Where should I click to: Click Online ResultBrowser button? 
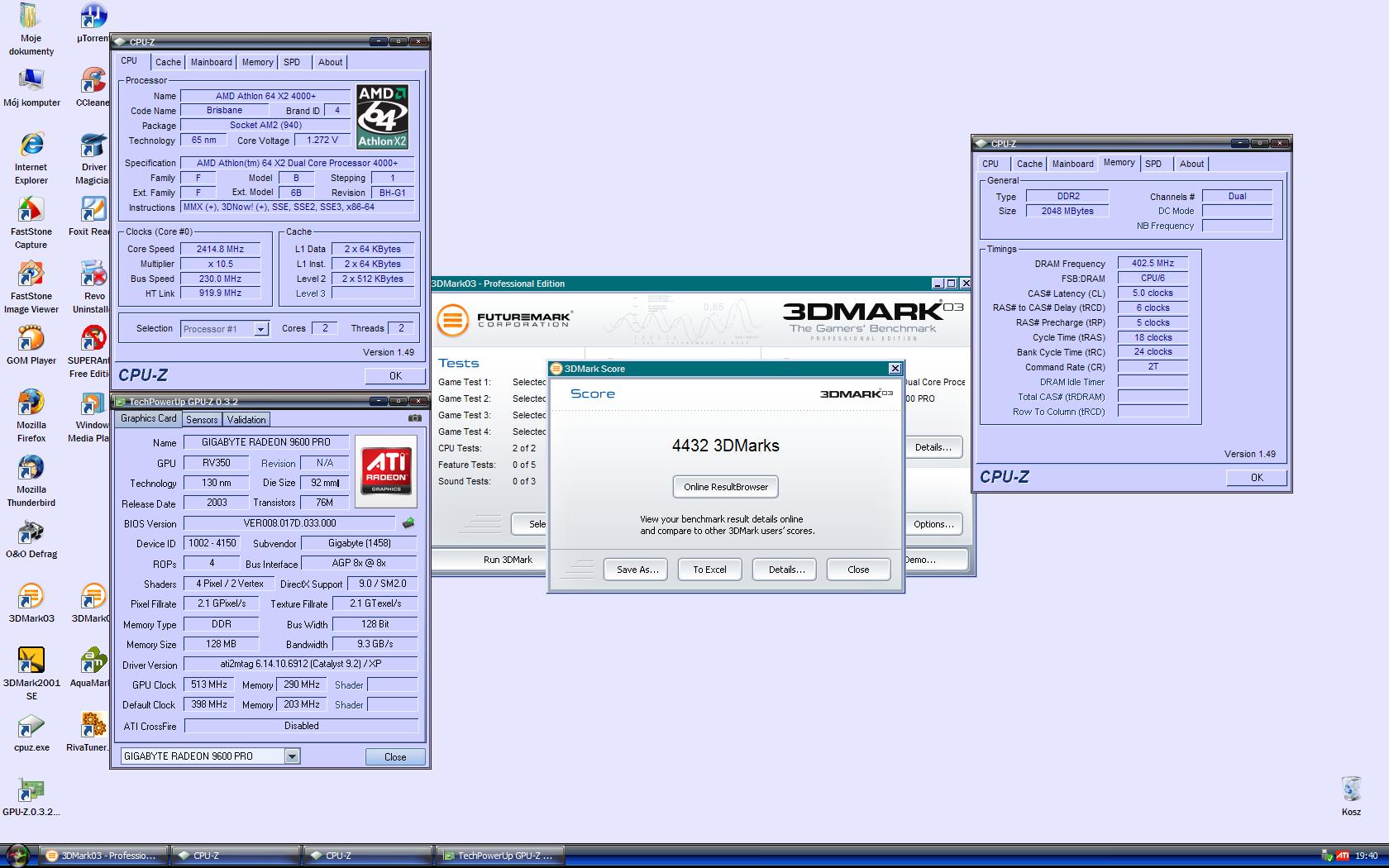click(726, 487)
